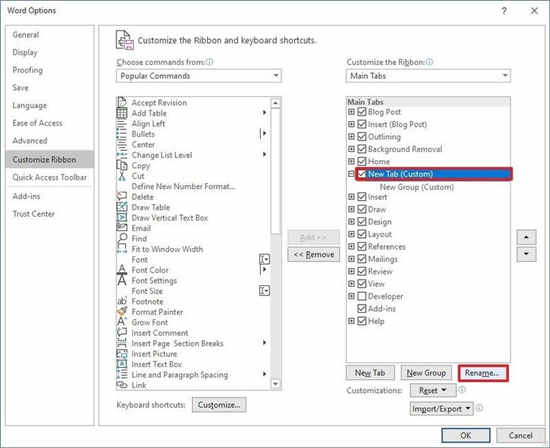Select the Email command icon
This screenshot has width=550, height=448.
(122, 228)
